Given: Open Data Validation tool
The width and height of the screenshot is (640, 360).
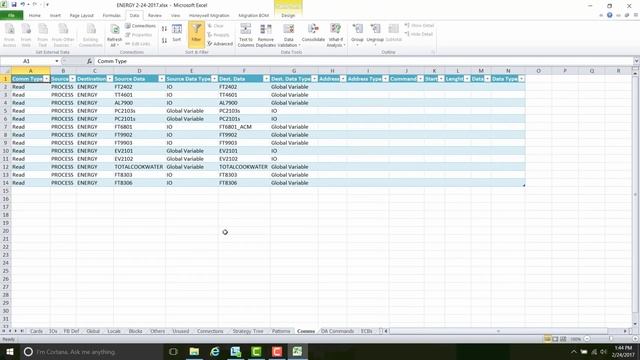Looking at the screenshot, I should pos(289,35).
